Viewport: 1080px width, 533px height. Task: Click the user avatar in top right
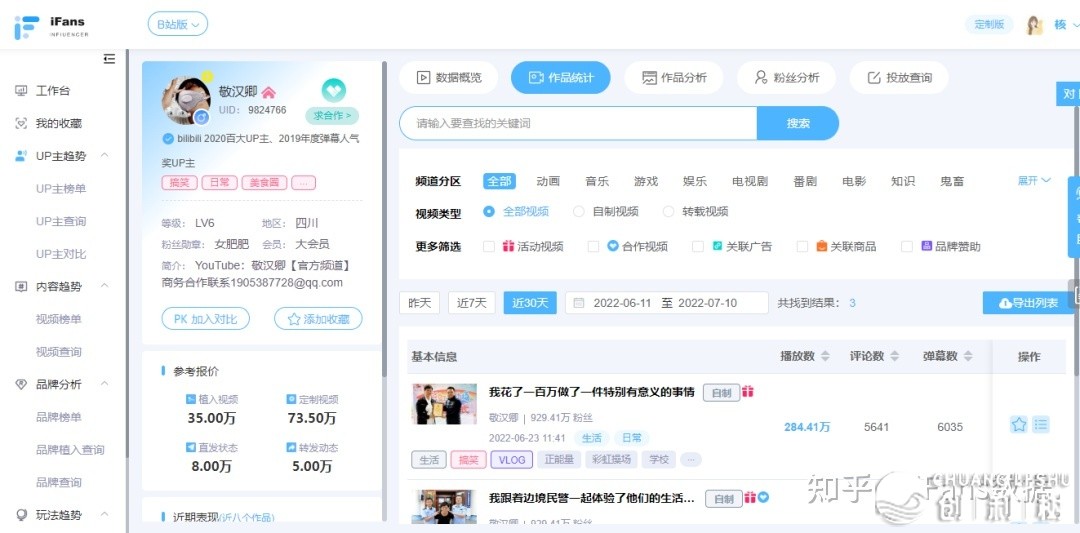(x=1035, y=25)
